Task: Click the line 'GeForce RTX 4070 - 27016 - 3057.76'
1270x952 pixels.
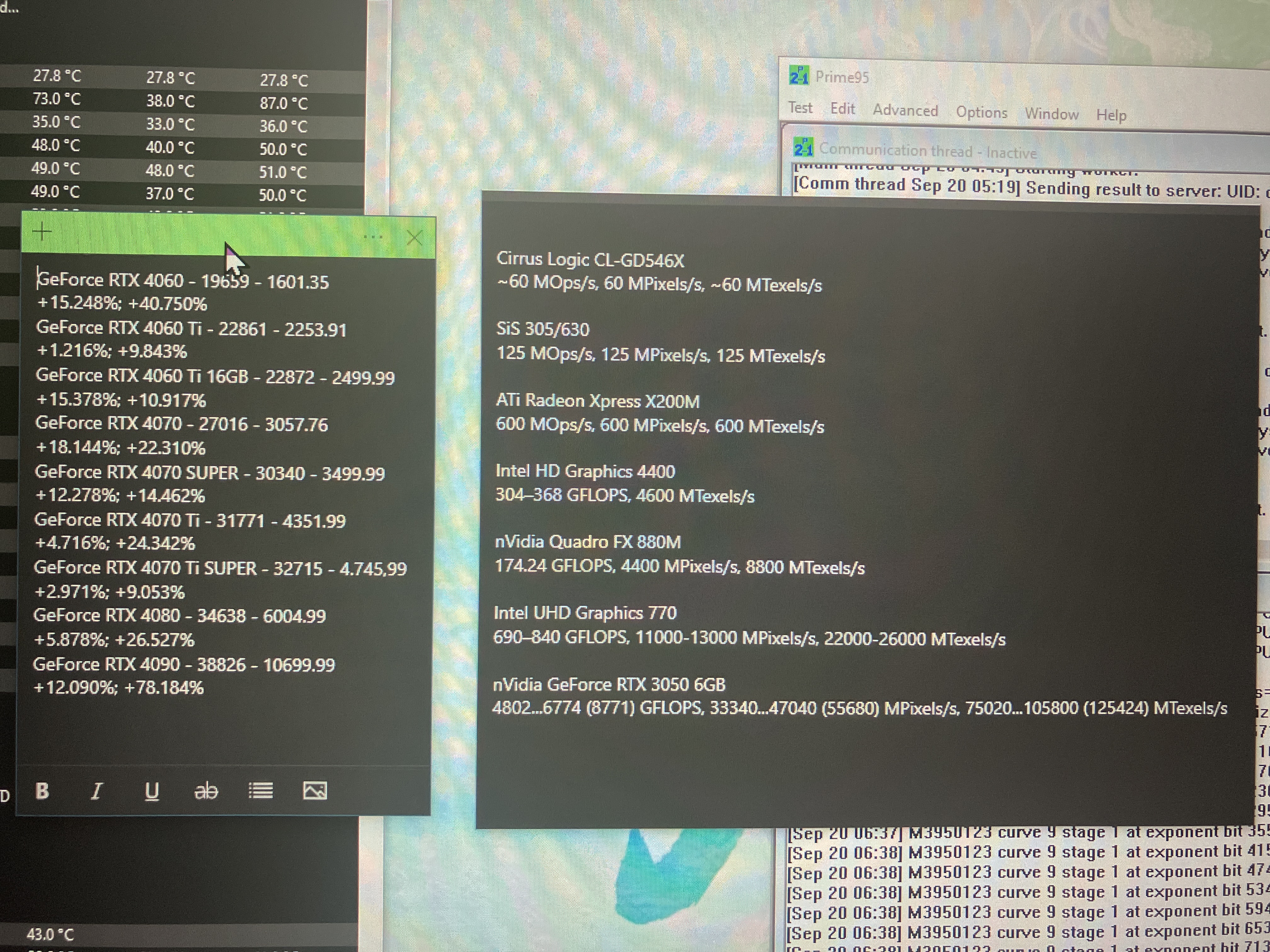Action: coord(181,424)
